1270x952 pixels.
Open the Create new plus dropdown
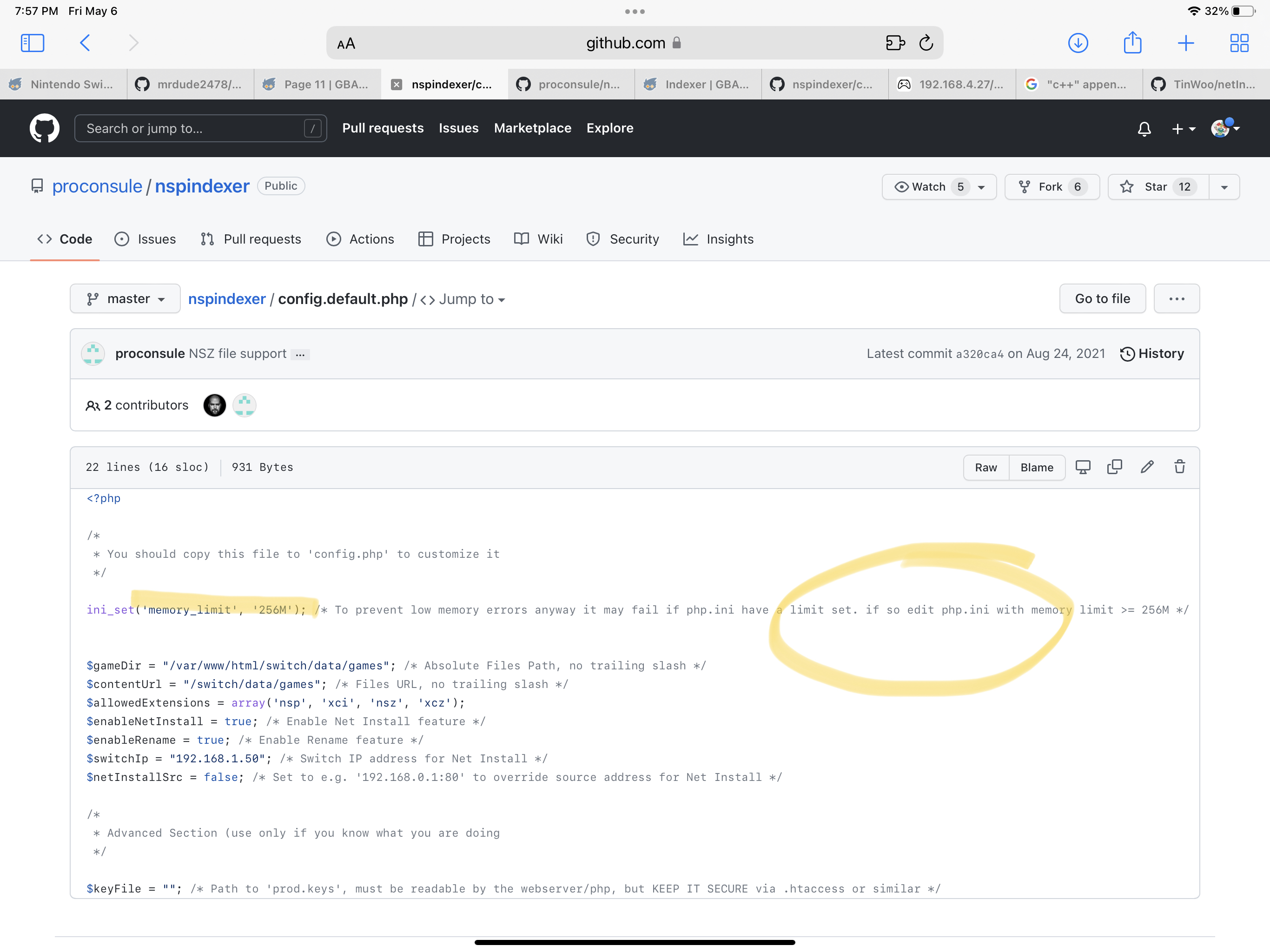(1184, 129)
